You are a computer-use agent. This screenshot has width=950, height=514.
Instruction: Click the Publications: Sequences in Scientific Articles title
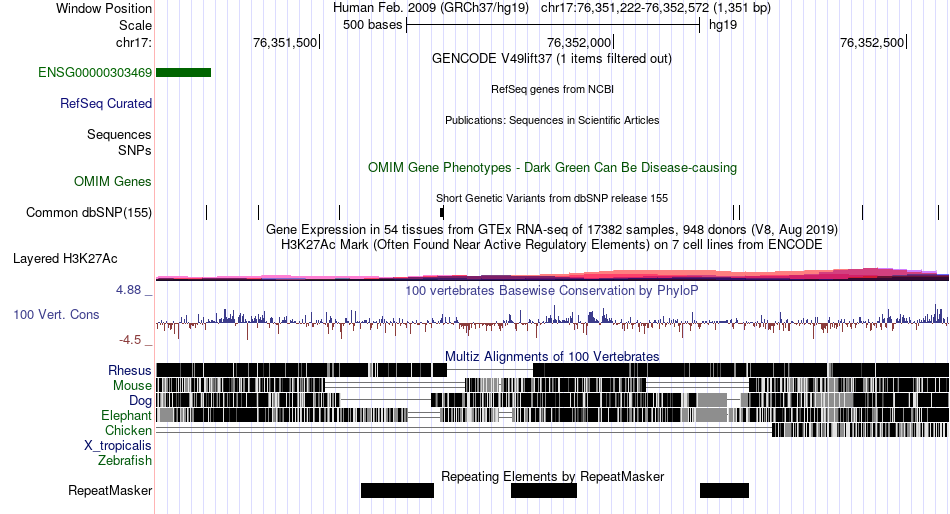552,120
